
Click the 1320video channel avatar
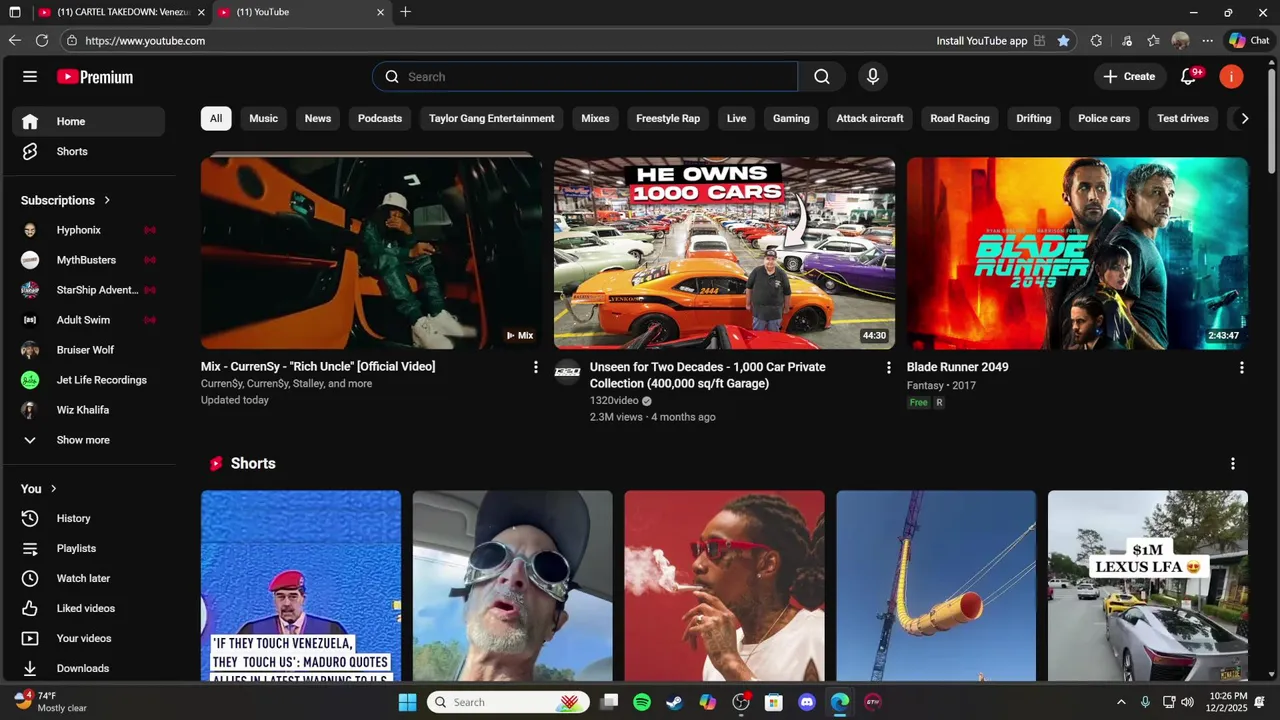pos(568,372)
